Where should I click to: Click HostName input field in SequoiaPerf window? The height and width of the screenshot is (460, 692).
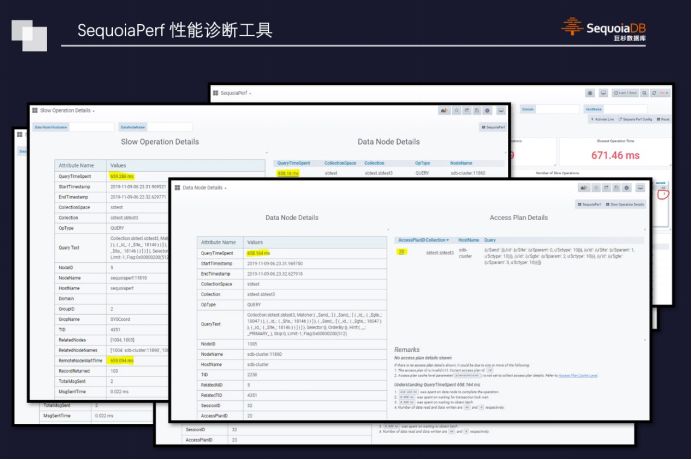pos(626,109)
